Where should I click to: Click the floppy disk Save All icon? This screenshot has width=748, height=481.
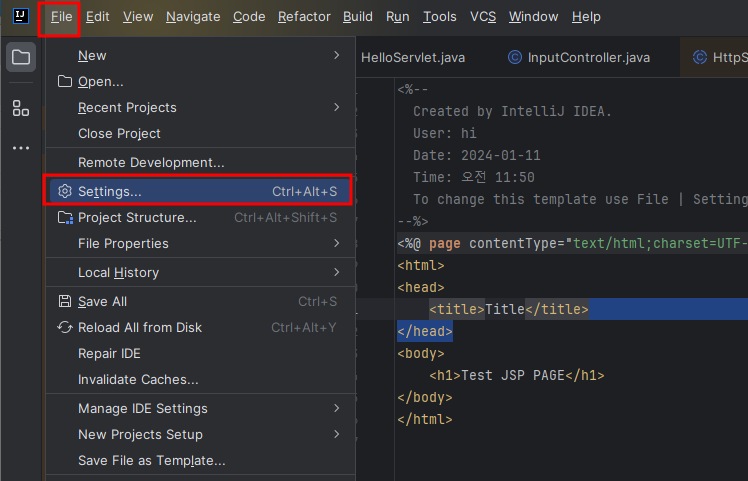coord(65,301)
